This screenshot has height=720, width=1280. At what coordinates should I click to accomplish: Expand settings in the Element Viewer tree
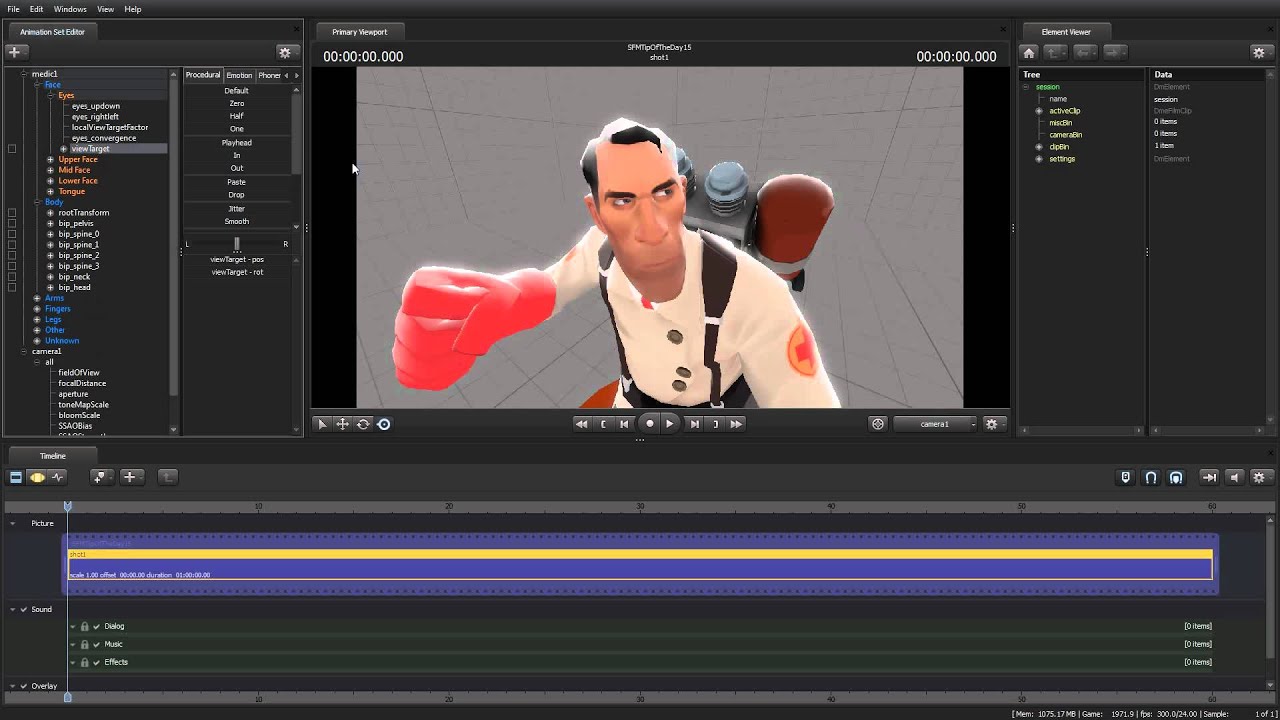(x=1039, y=159)
